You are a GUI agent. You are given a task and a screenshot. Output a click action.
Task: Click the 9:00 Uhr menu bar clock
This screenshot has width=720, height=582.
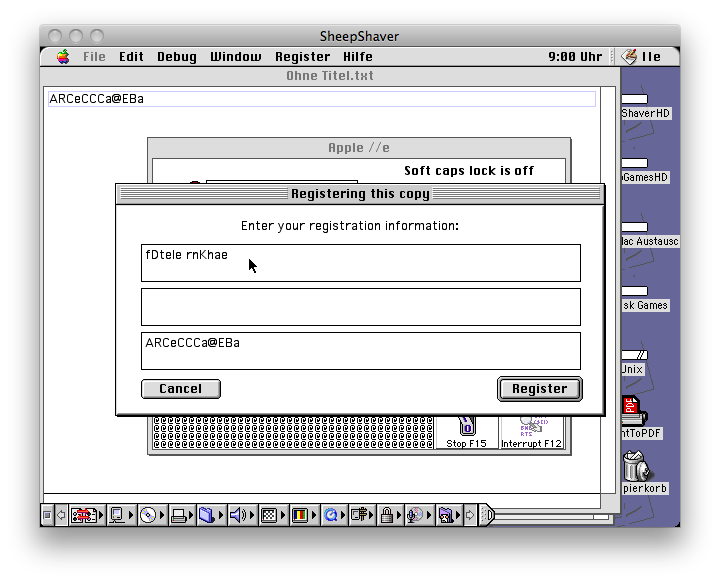(x=575, y=57)
